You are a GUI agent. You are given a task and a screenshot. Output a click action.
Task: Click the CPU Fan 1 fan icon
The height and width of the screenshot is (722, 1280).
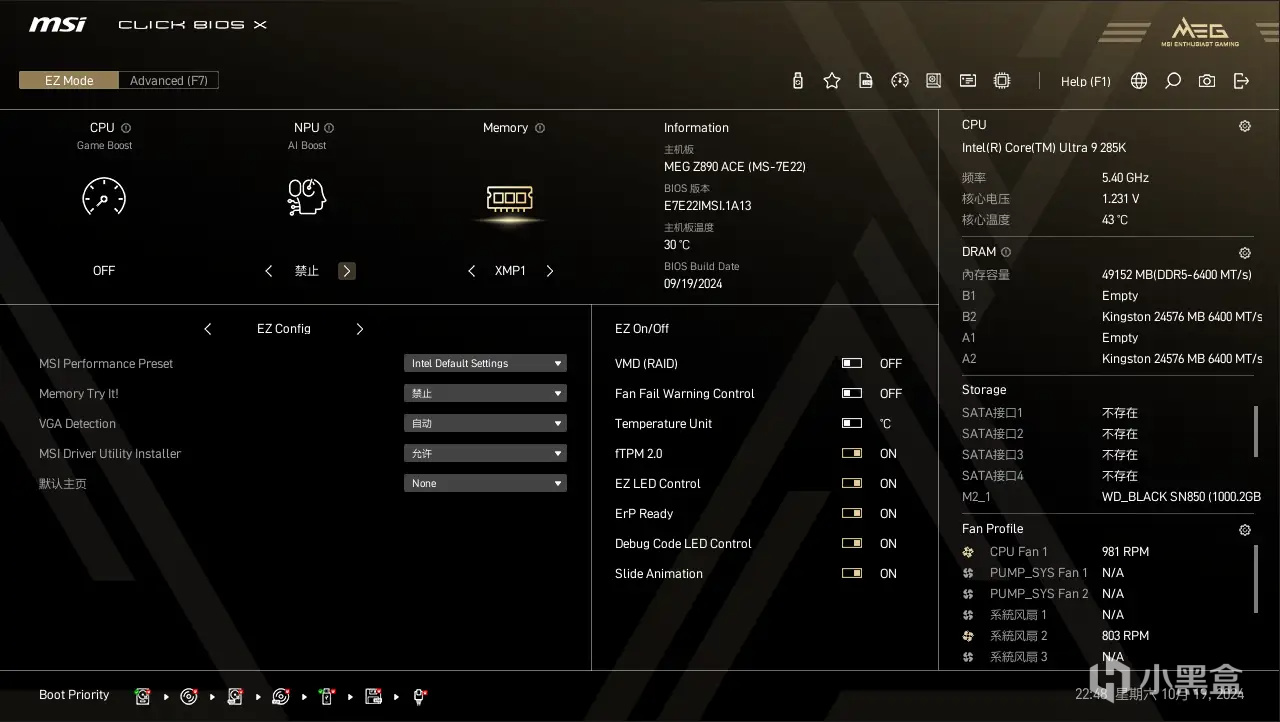tap(968, 552)
